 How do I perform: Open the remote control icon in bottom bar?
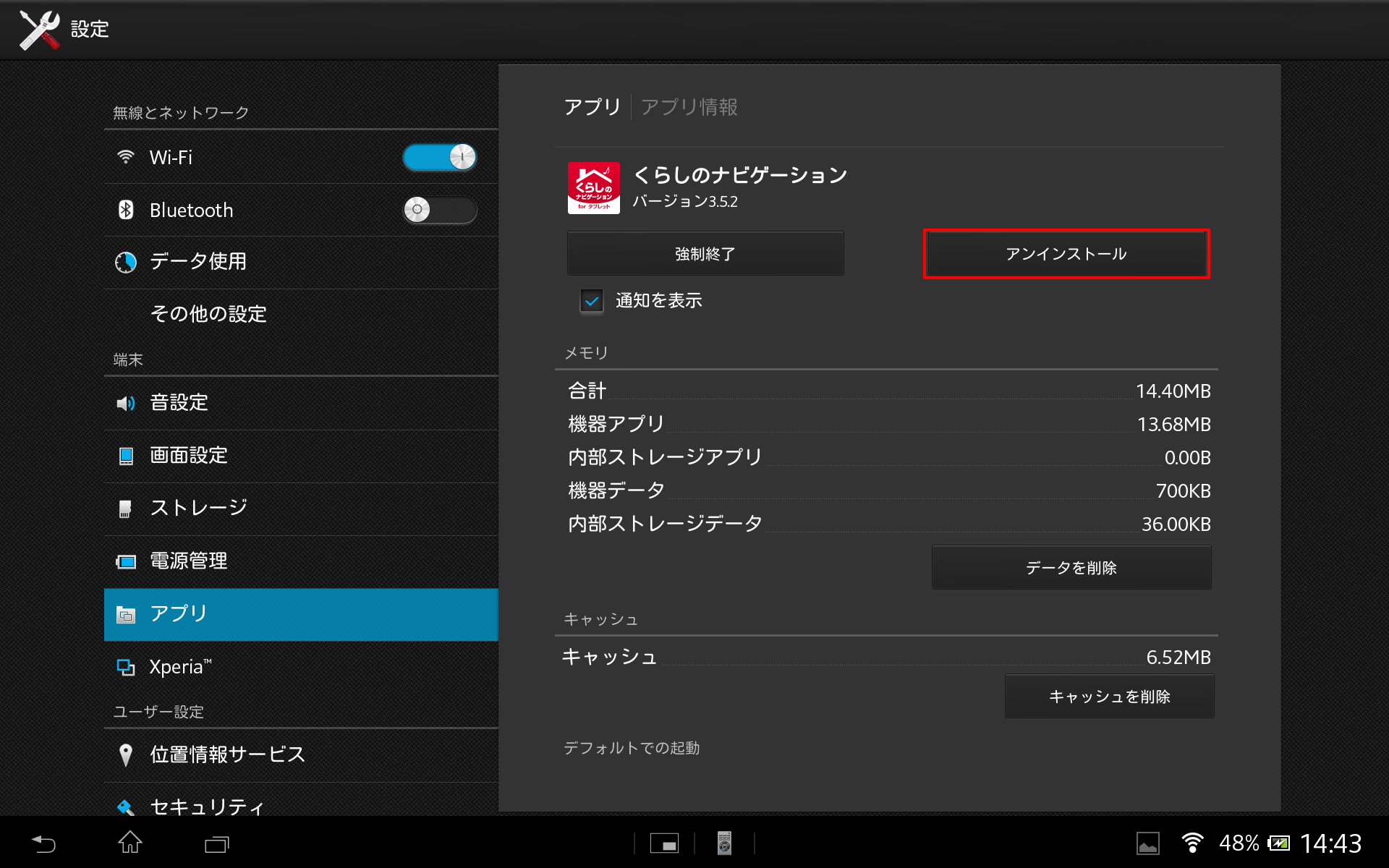pyautogui.click(x=724, y=843)
